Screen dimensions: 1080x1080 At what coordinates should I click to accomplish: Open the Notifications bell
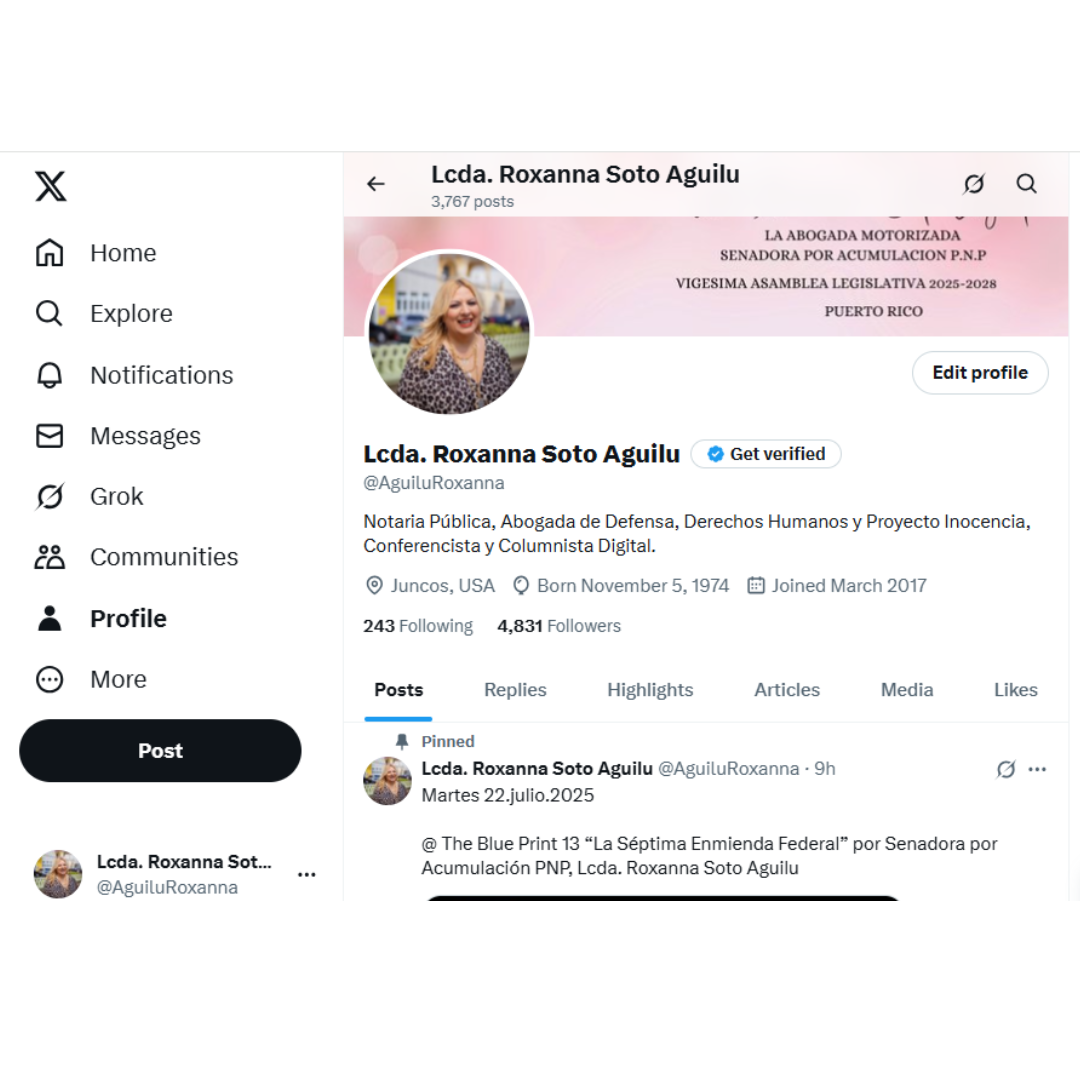[134, 375]
